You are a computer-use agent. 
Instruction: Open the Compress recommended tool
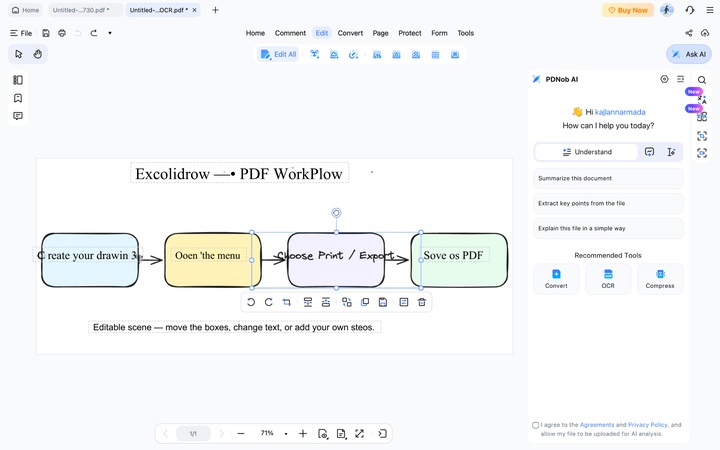tap(660, 279)
